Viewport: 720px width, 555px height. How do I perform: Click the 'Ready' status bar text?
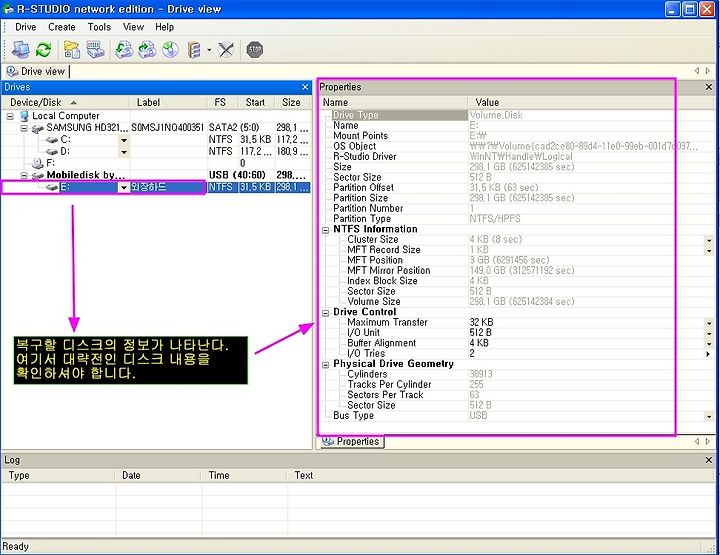[x=16, y=546]
